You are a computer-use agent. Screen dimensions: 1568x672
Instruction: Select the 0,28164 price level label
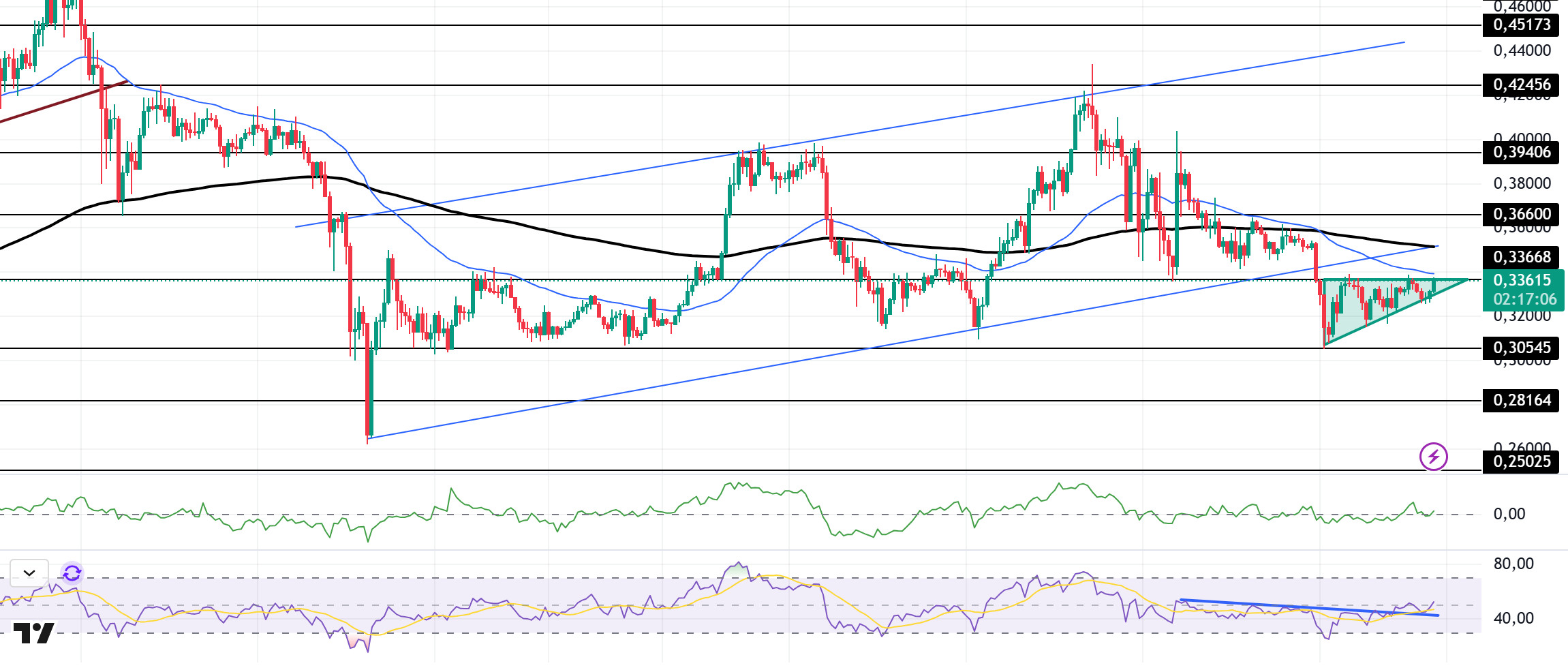pyautogui.click(x=1521, y=401)
